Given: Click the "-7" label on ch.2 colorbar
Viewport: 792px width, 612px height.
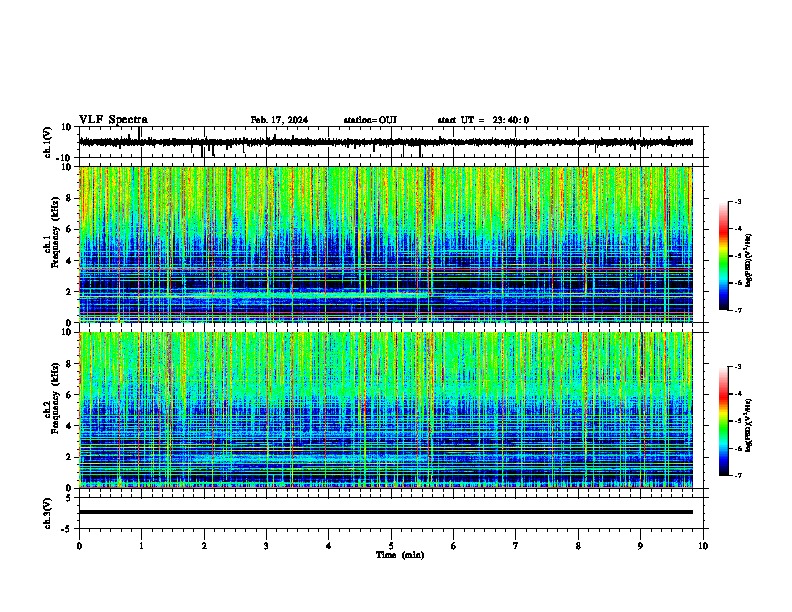Looking at the screenshot, I should coord(737,475).
